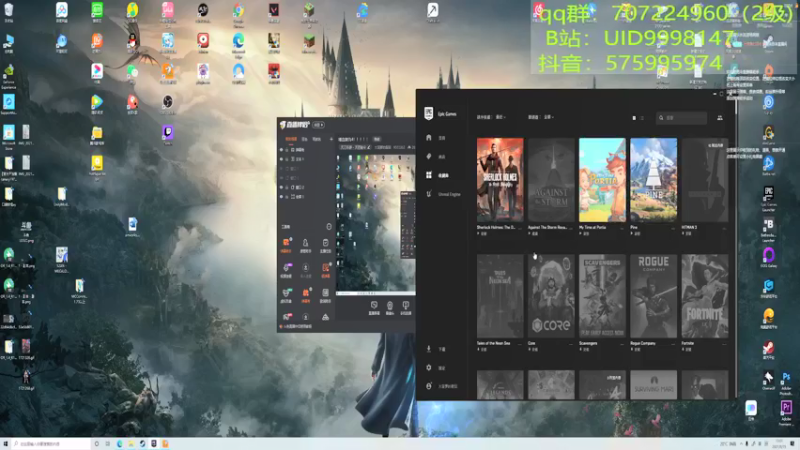Select the HITMAN 3 cover

click(x=705, y=180)
